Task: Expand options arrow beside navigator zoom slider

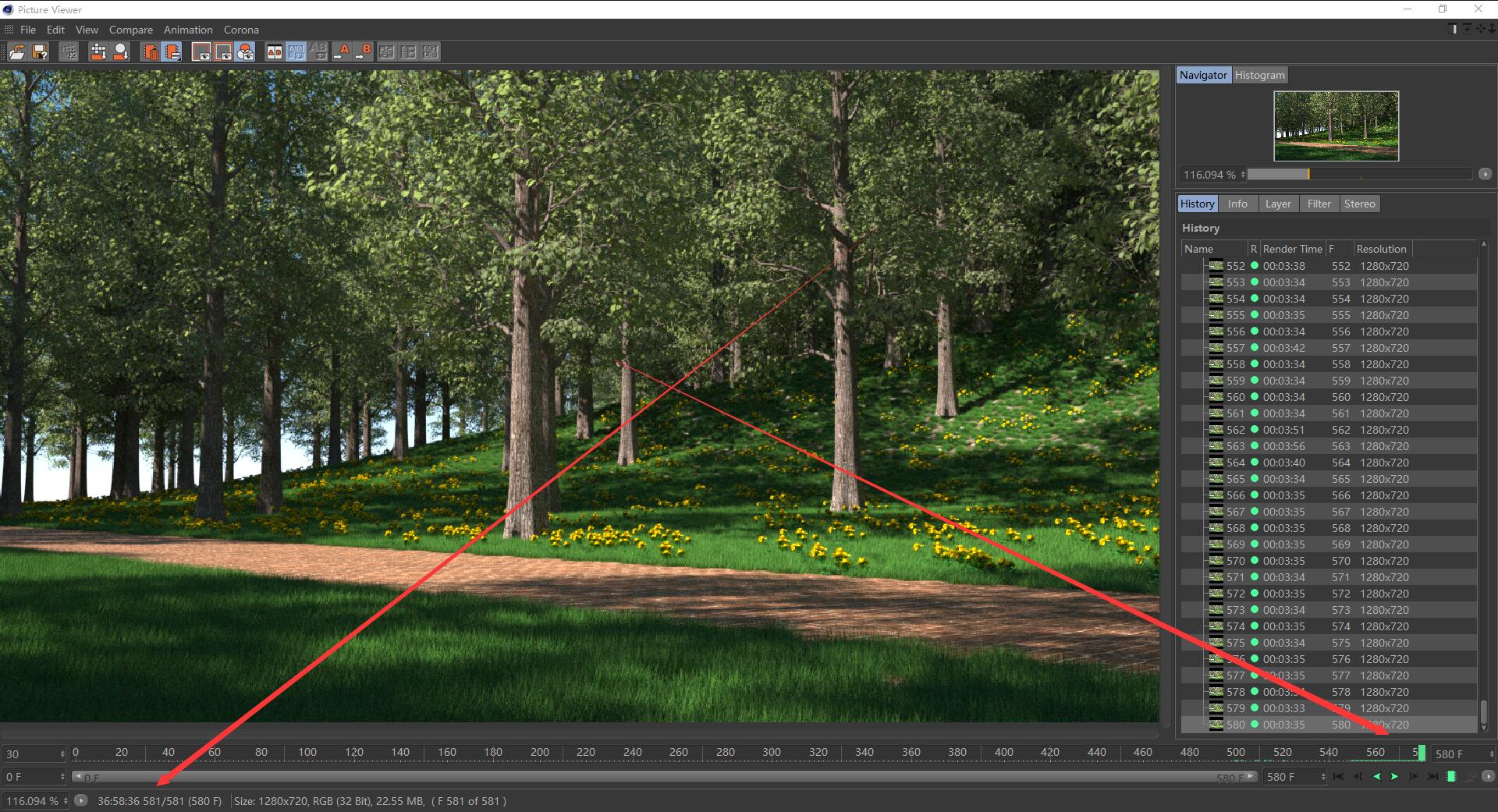Action: click(x=1485, y=175)
